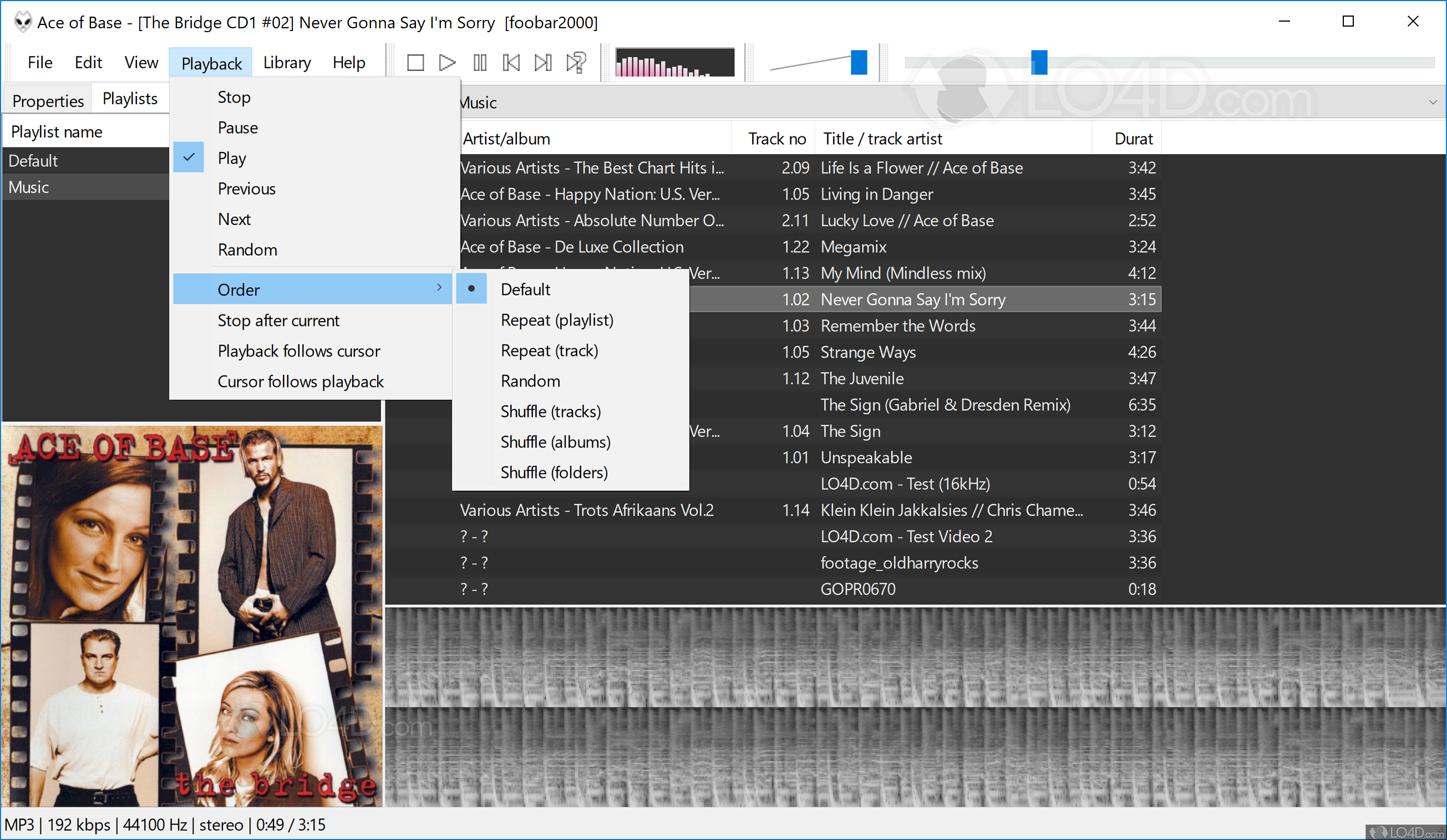This screenshot has width=1447, height=840.
Task: Select The Juvenile track
Action: pos(925,378)
